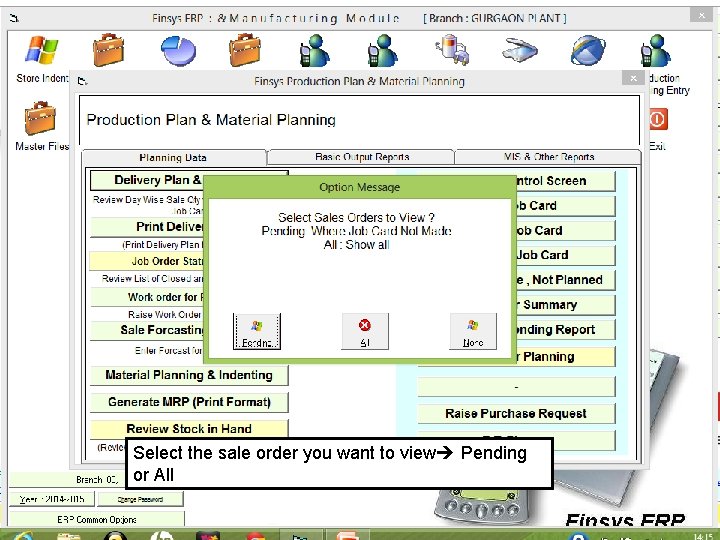Viewport: 720px width, 540px height.
Task: Click the Job Card button above Not Planned
Action: pos(564,255)
